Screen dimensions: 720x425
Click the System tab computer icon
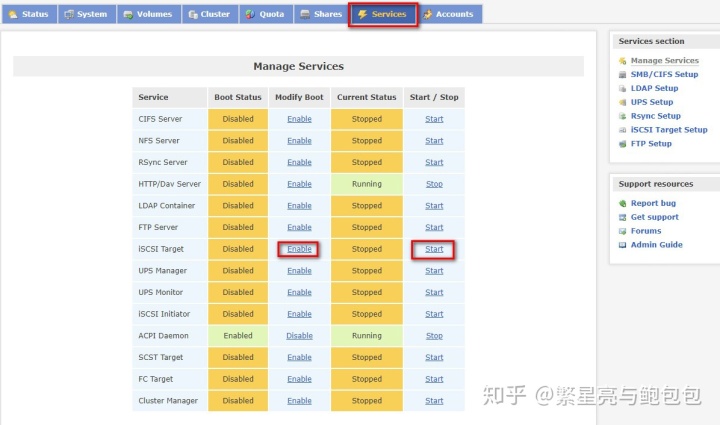pos(69,14)
